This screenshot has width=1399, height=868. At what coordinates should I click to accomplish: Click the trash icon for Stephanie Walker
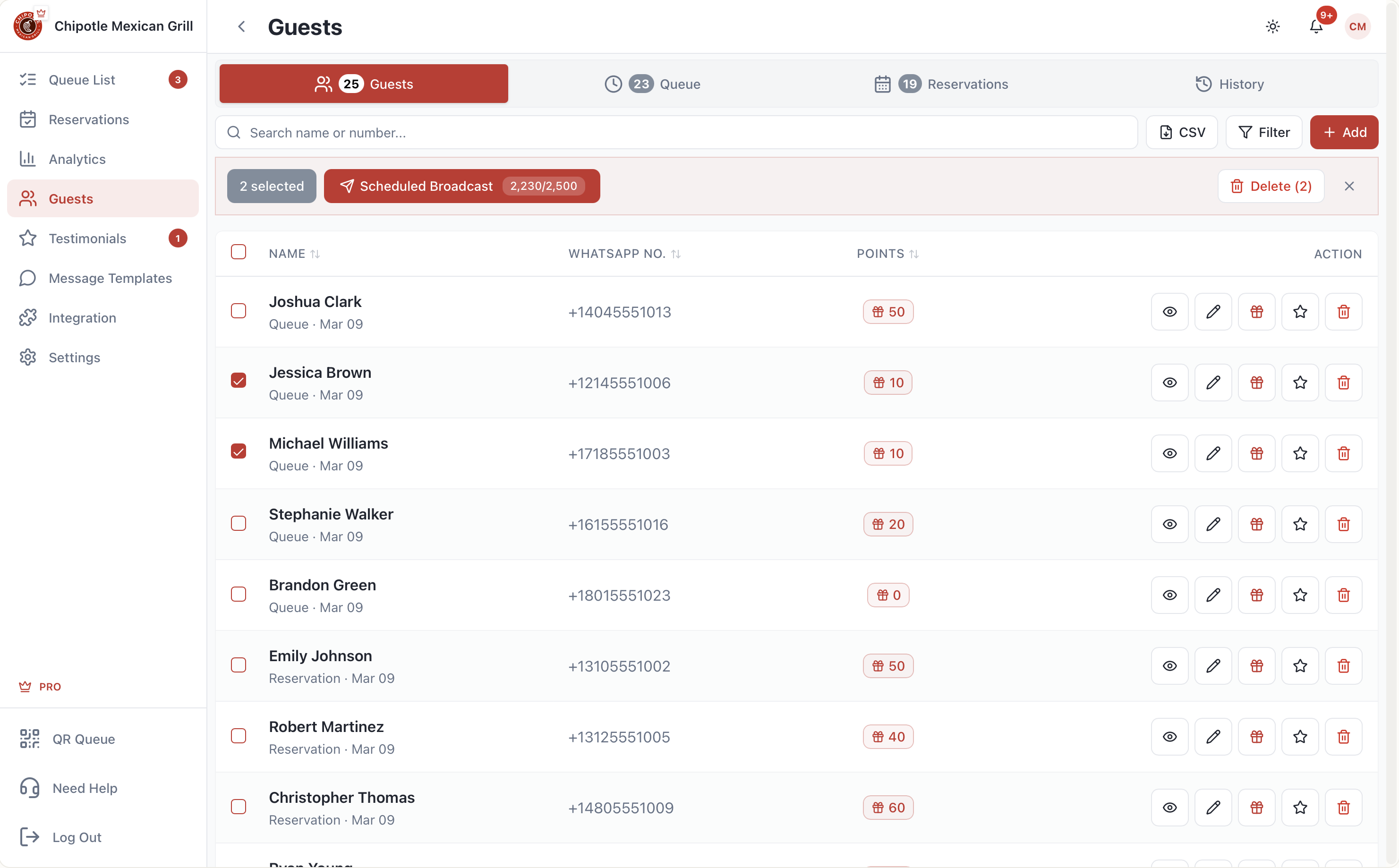1343,524
